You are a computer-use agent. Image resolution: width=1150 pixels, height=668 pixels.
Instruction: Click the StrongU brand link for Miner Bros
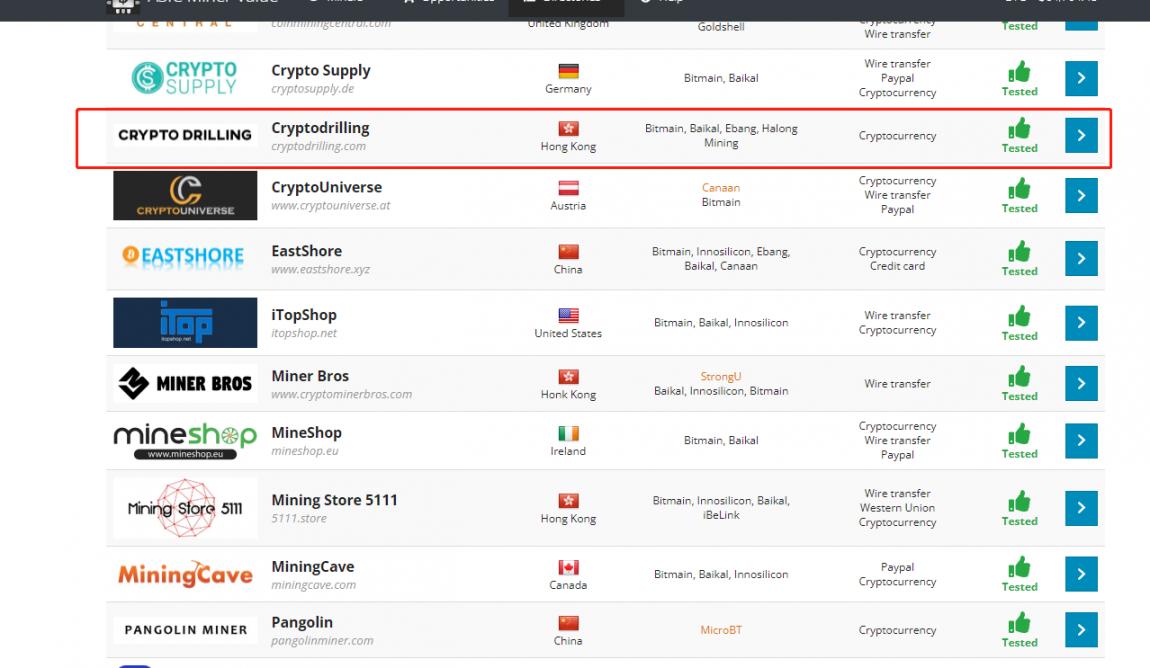720,377
